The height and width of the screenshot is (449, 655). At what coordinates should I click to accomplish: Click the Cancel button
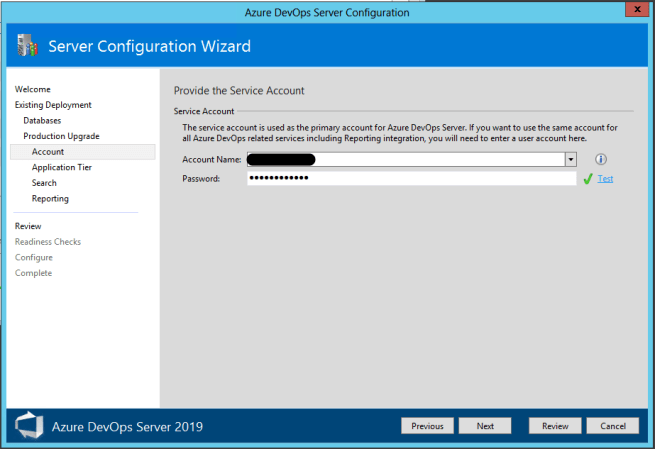coord(613,426)
